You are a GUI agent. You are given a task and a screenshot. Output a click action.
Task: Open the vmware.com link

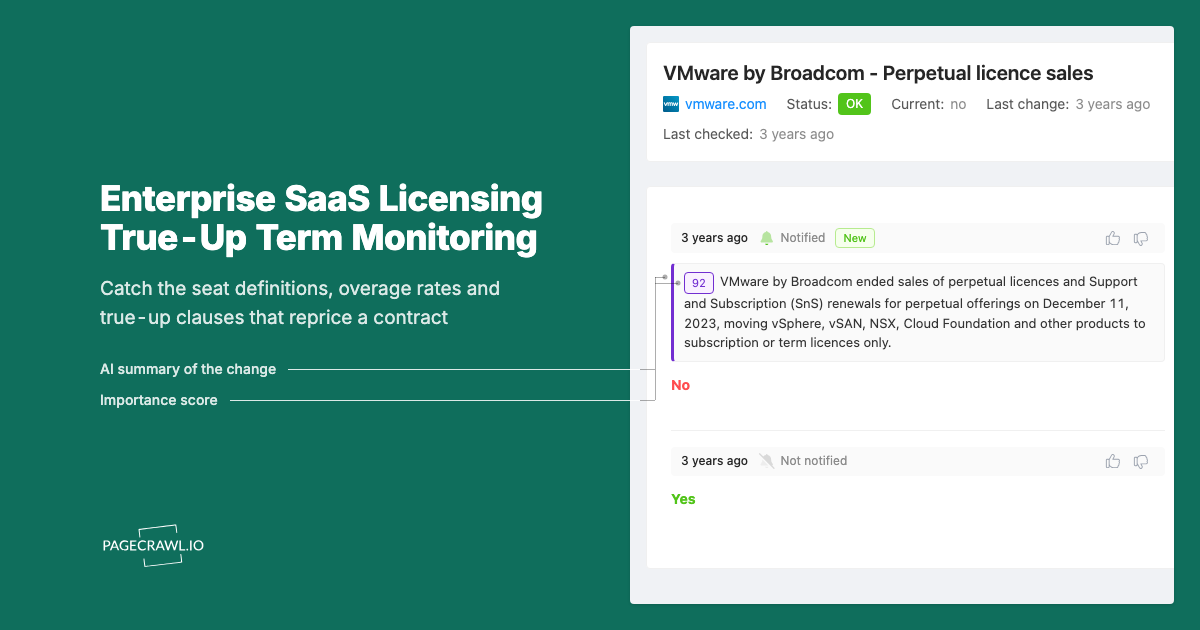[726, 104]
